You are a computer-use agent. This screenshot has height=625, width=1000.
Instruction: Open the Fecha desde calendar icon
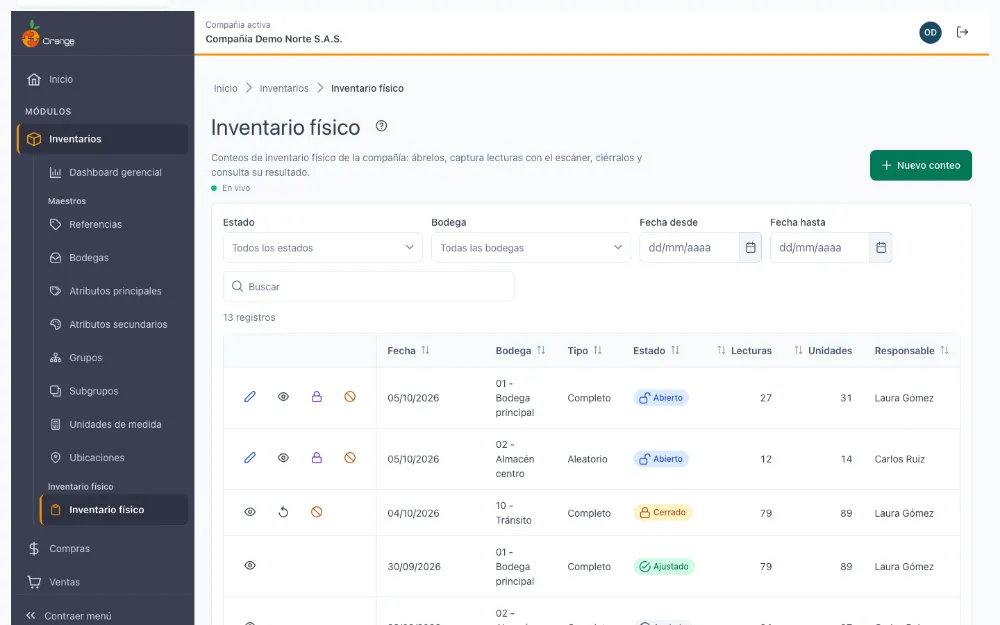tap(750, 247)
